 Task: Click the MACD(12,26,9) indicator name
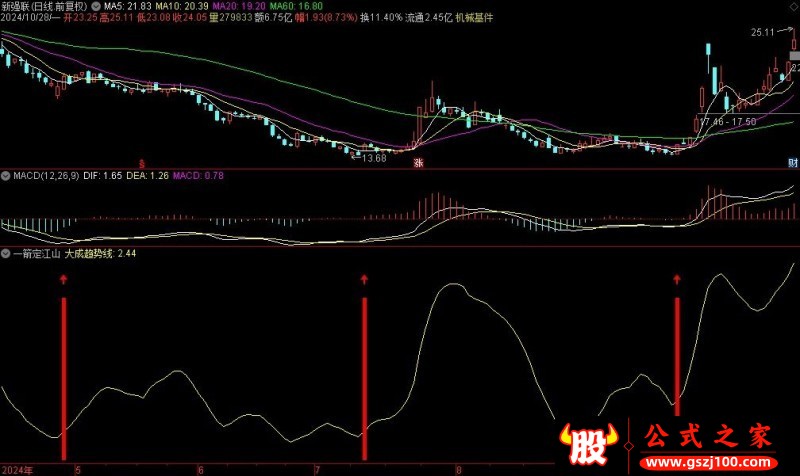(46, 176)
